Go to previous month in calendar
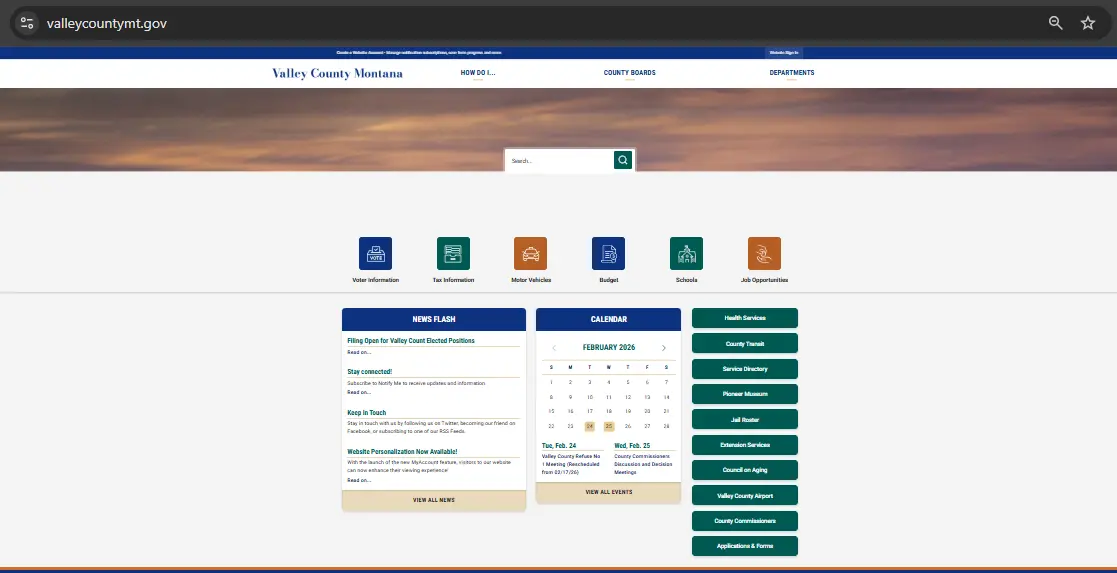 pyautogui.click(x=554, y=348)
